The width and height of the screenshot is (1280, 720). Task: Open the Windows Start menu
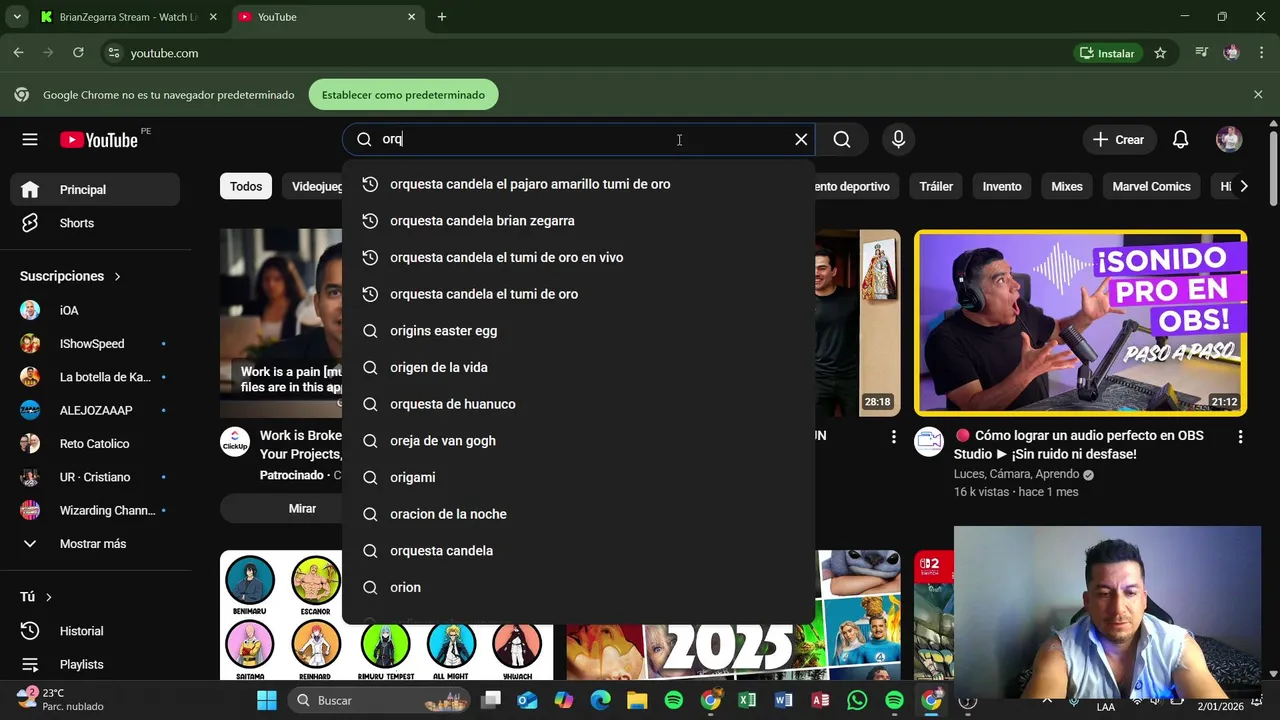[267, 701]
